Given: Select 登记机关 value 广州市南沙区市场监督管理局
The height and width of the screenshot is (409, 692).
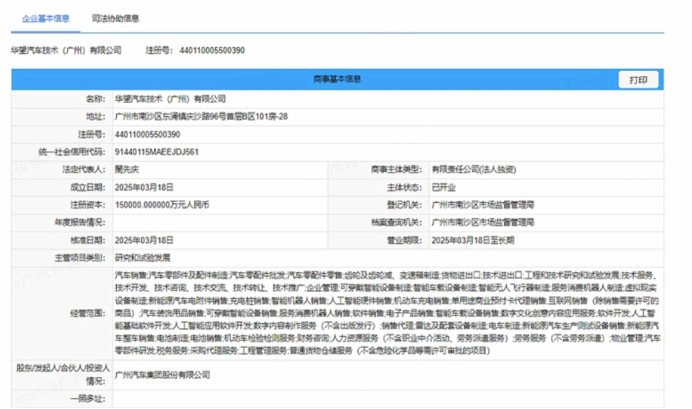Looking at the screenshot, I should [x=483, y=205].
